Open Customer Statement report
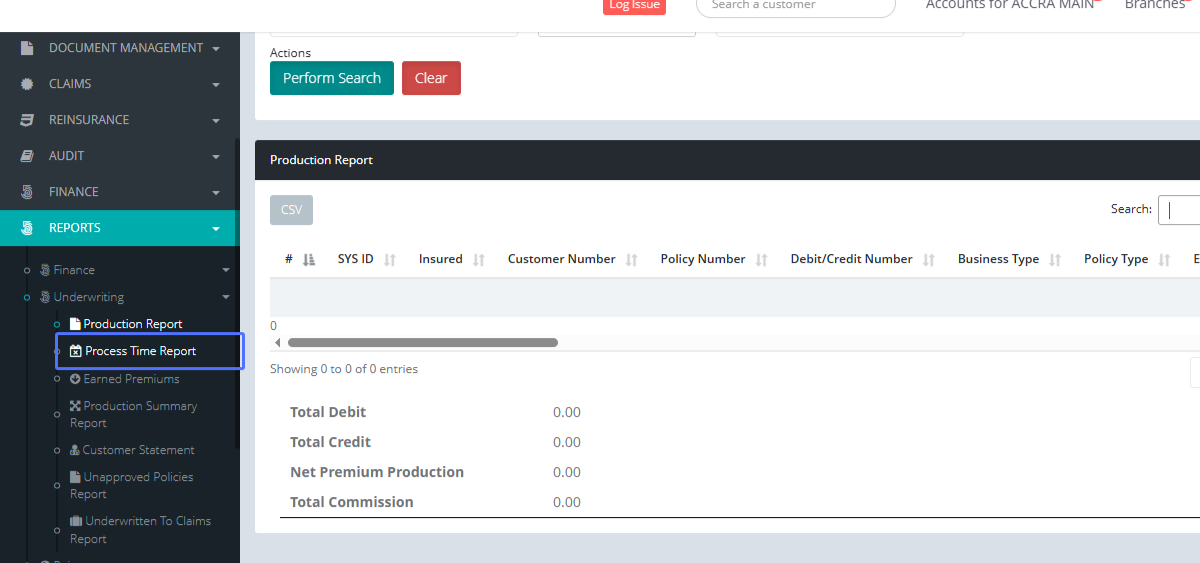Screen dimensions: 1200x563 pyautogui.click(x=138, y=450)
